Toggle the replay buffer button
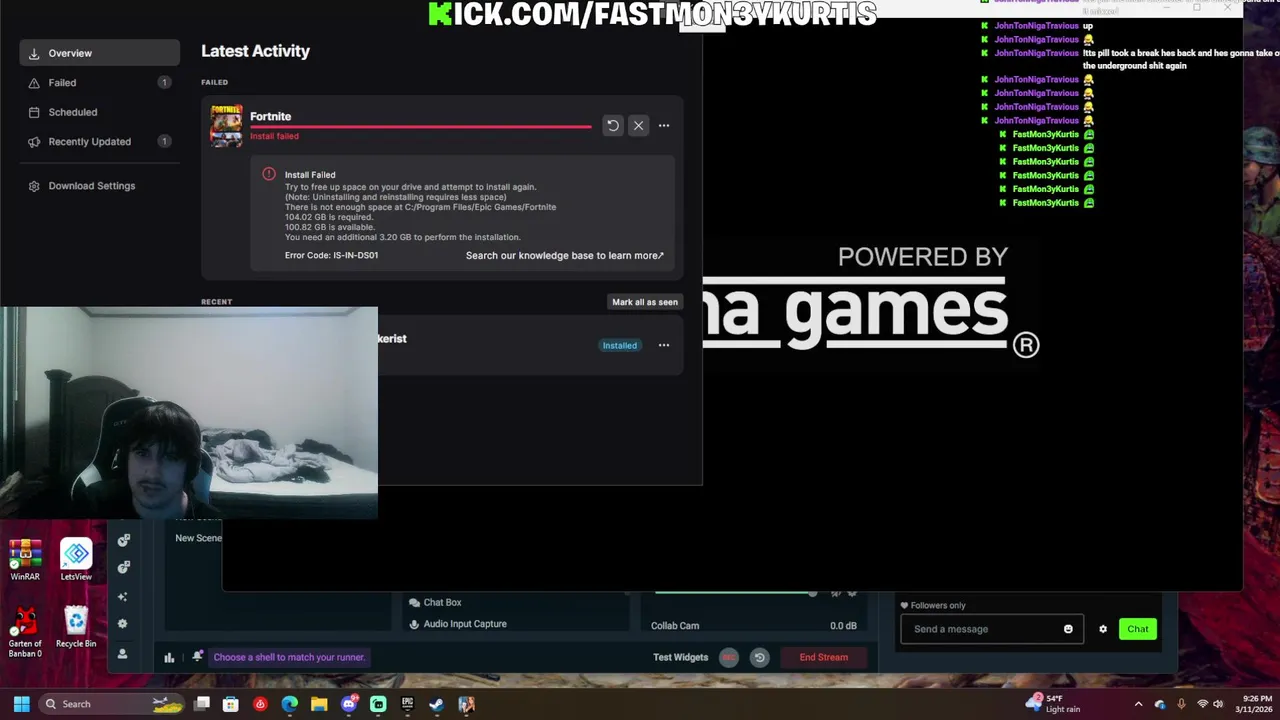1280x720 pixels. [x=759, y=657]
